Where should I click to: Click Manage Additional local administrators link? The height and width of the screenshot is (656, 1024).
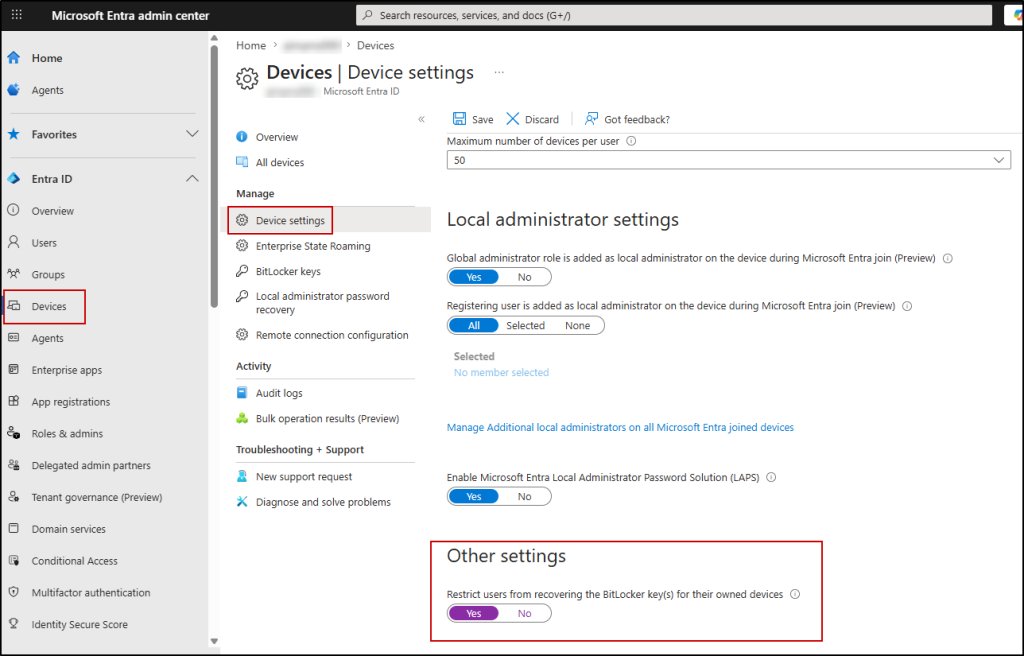(x=620, y=427)
